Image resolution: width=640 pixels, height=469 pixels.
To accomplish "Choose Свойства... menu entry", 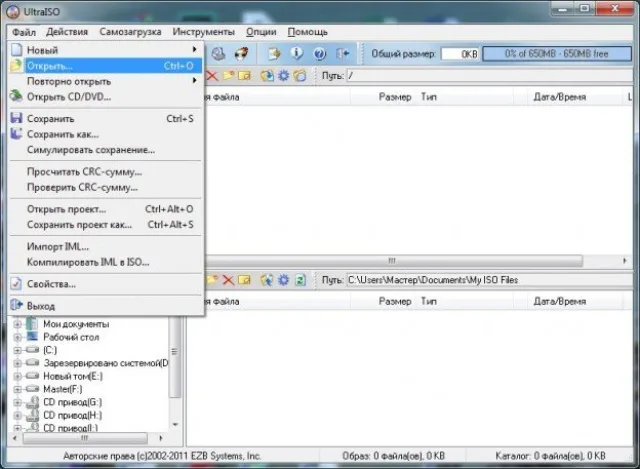I will (x=106, y=284).
